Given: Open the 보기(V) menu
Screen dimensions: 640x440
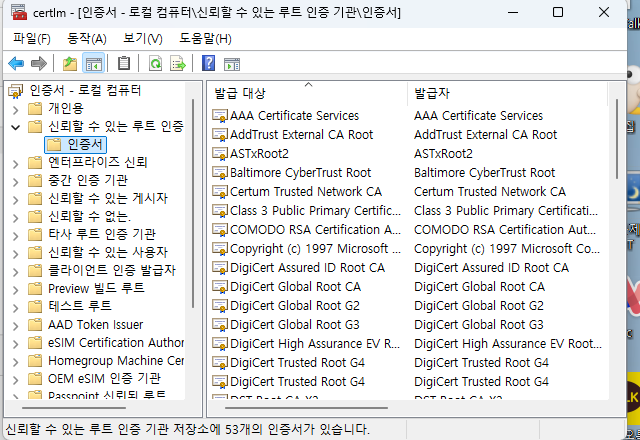Looking at the screenshot, I should 143,39.
